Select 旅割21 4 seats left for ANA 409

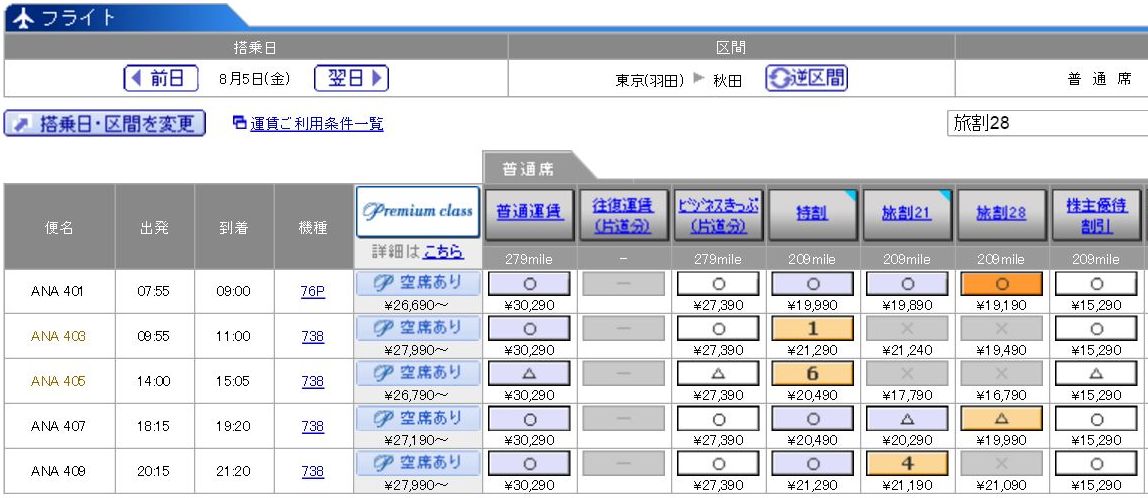[907, 464]
